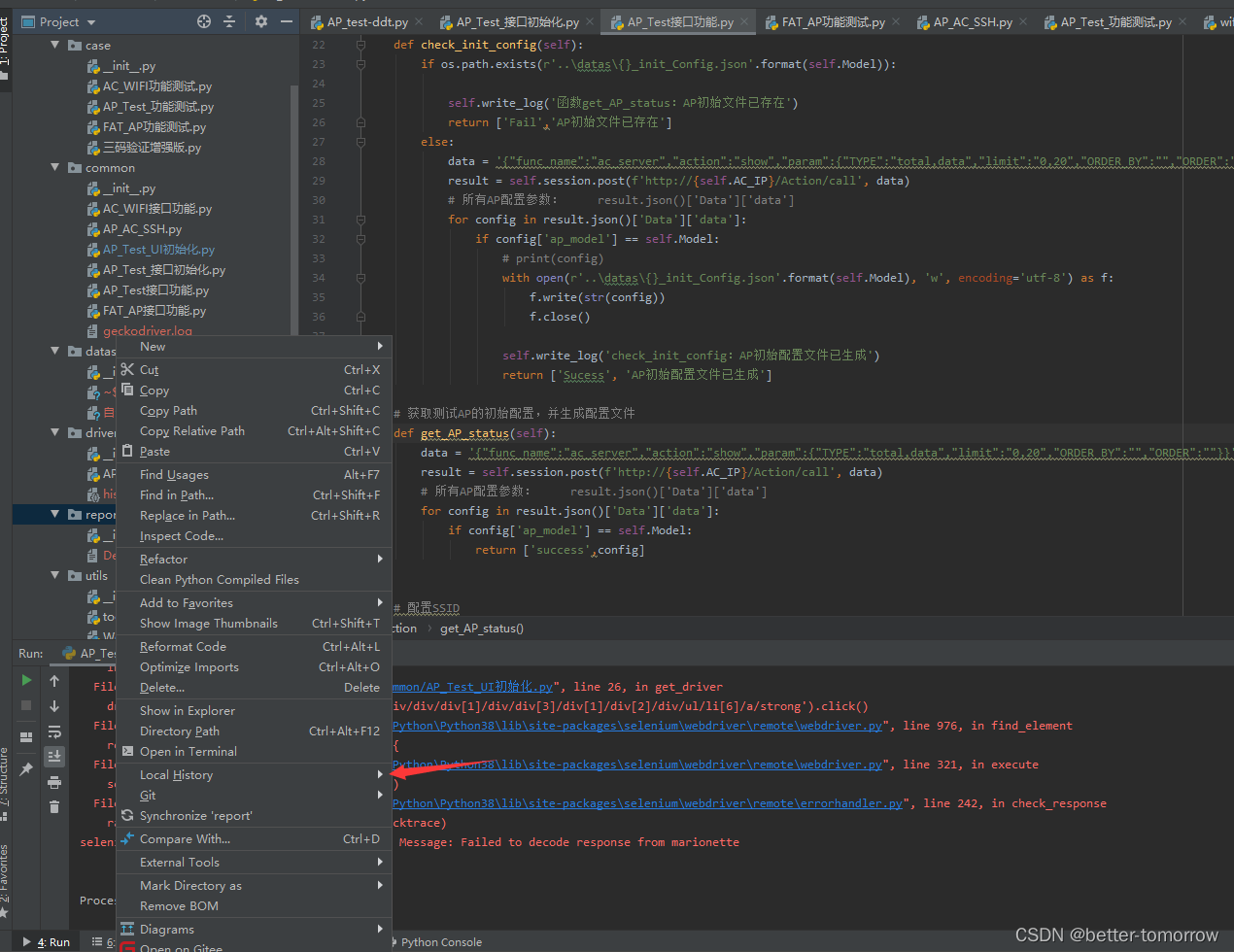This screenshot has height=952, width=1234.
Task: Click the locate current file crosshair icon
Action: (204, 21)
